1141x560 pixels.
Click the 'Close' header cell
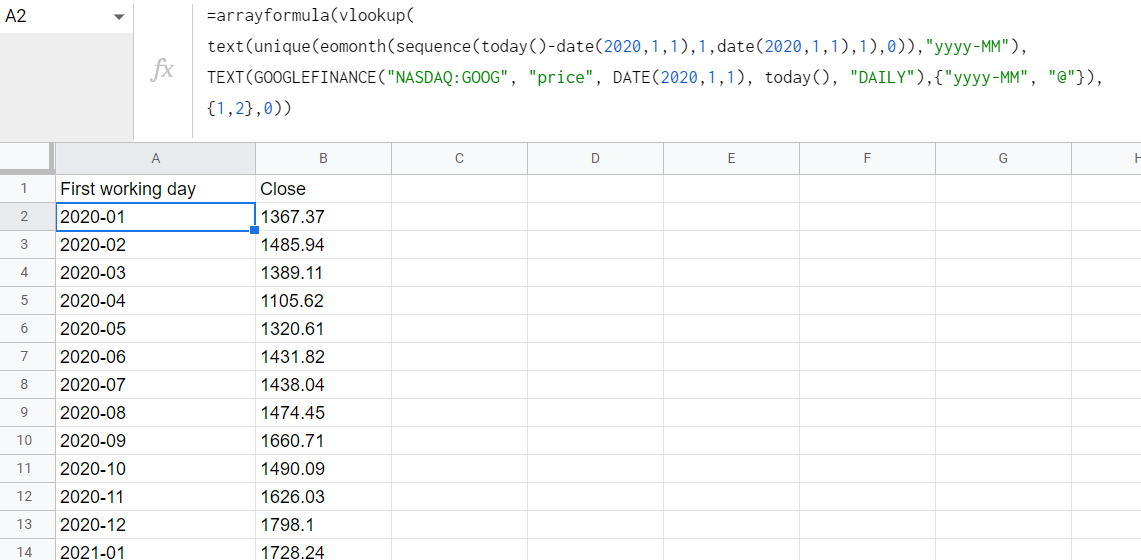coord(323,189)
